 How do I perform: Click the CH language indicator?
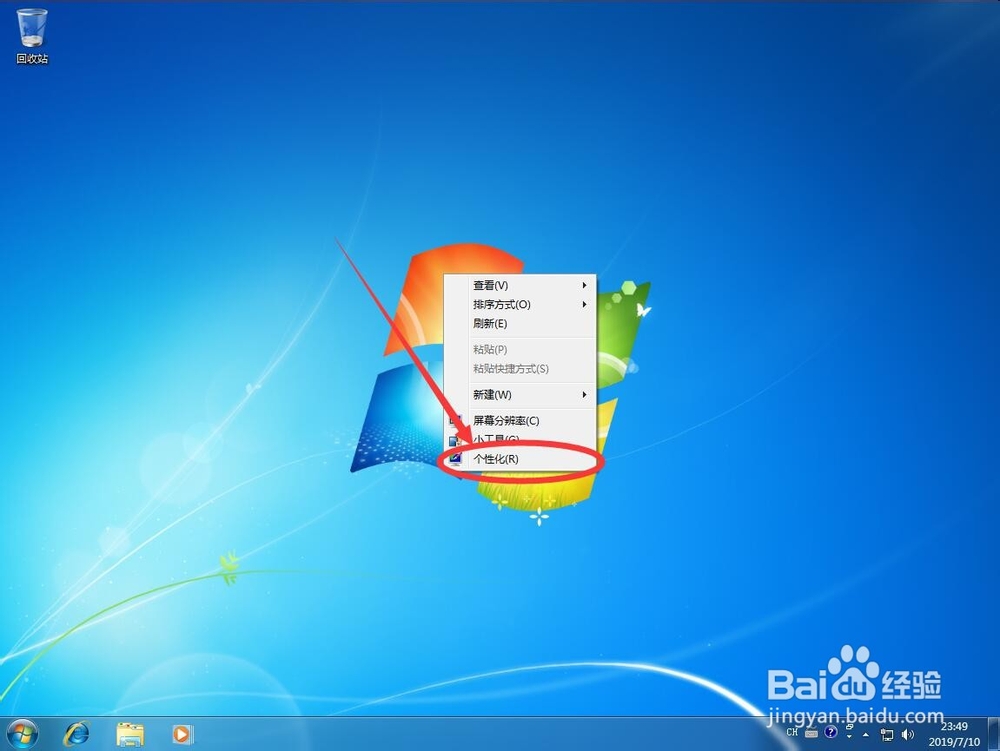coord(792,733)
